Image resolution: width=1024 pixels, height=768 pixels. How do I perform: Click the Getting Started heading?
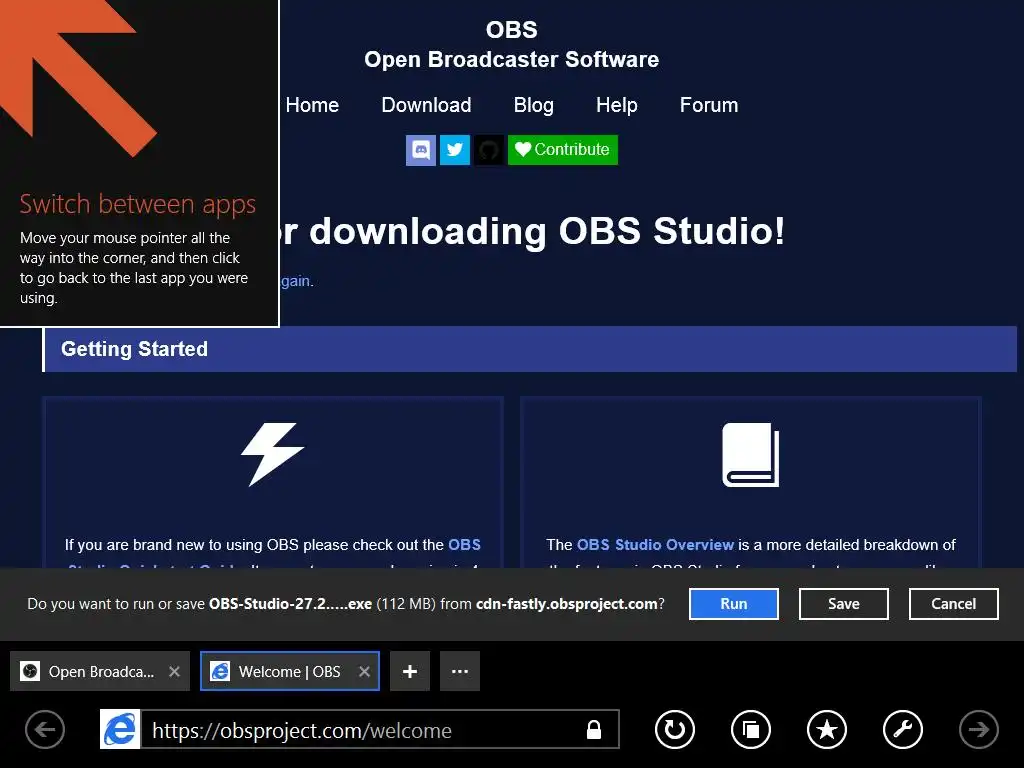click(x=135, y=349)
